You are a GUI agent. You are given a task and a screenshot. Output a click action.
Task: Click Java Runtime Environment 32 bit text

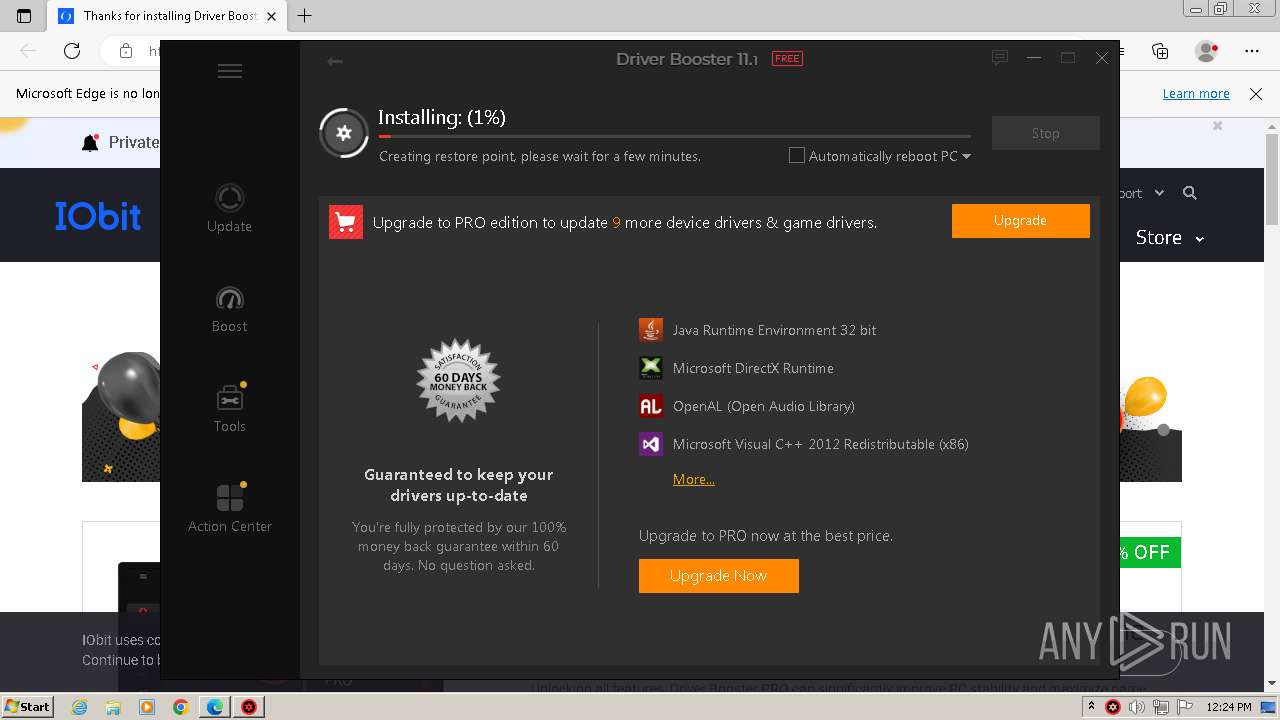(x=774, y=330)
